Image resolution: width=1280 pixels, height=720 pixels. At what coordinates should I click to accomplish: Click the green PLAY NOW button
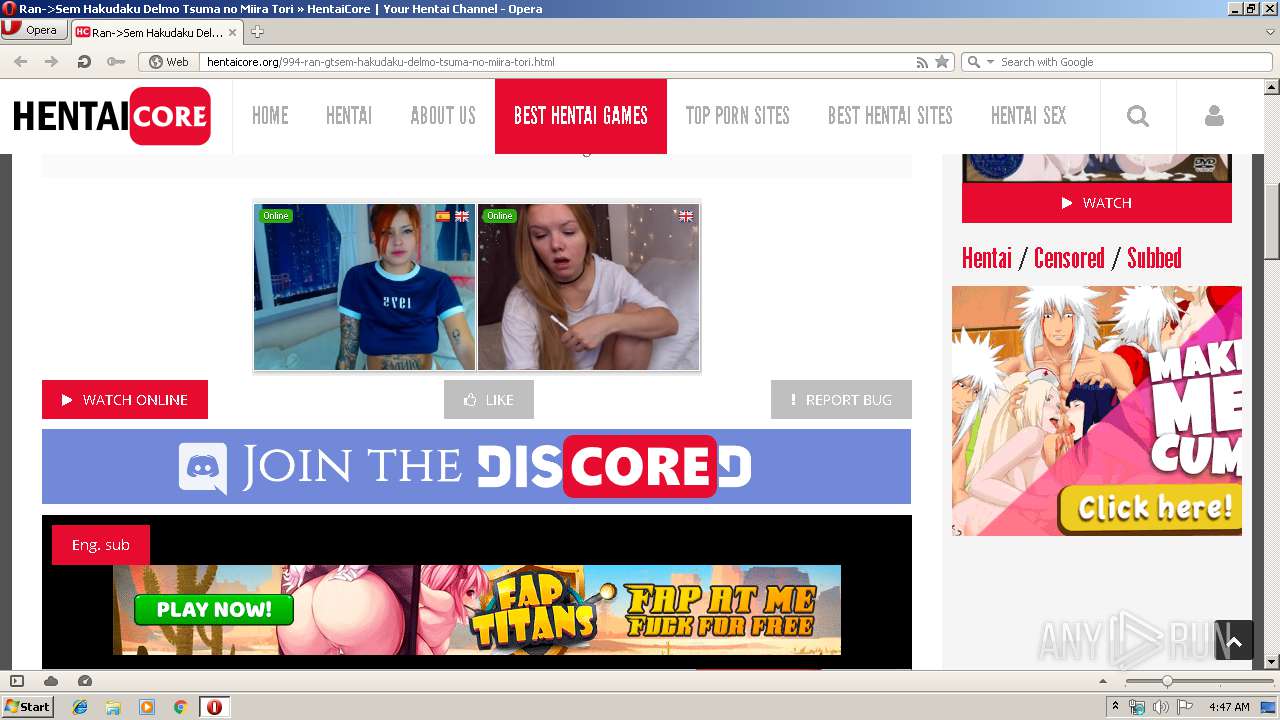point(214,609)
